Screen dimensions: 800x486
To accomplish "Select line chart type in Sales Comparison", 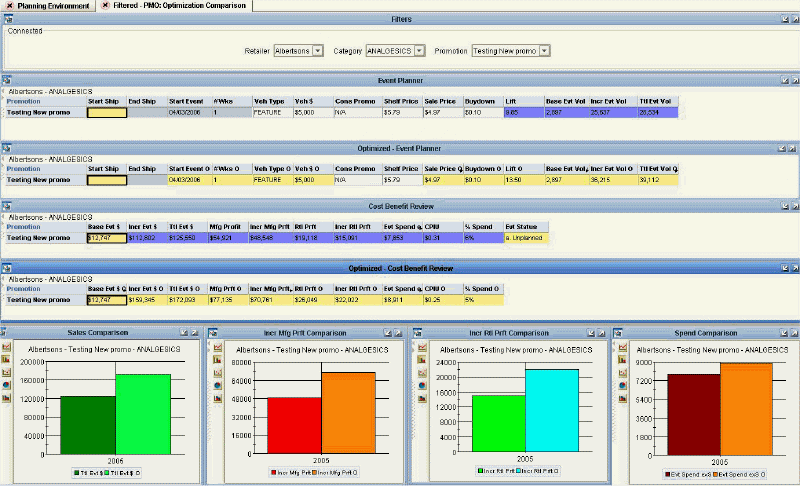I will pyautogui.click(x=6, y=347).
